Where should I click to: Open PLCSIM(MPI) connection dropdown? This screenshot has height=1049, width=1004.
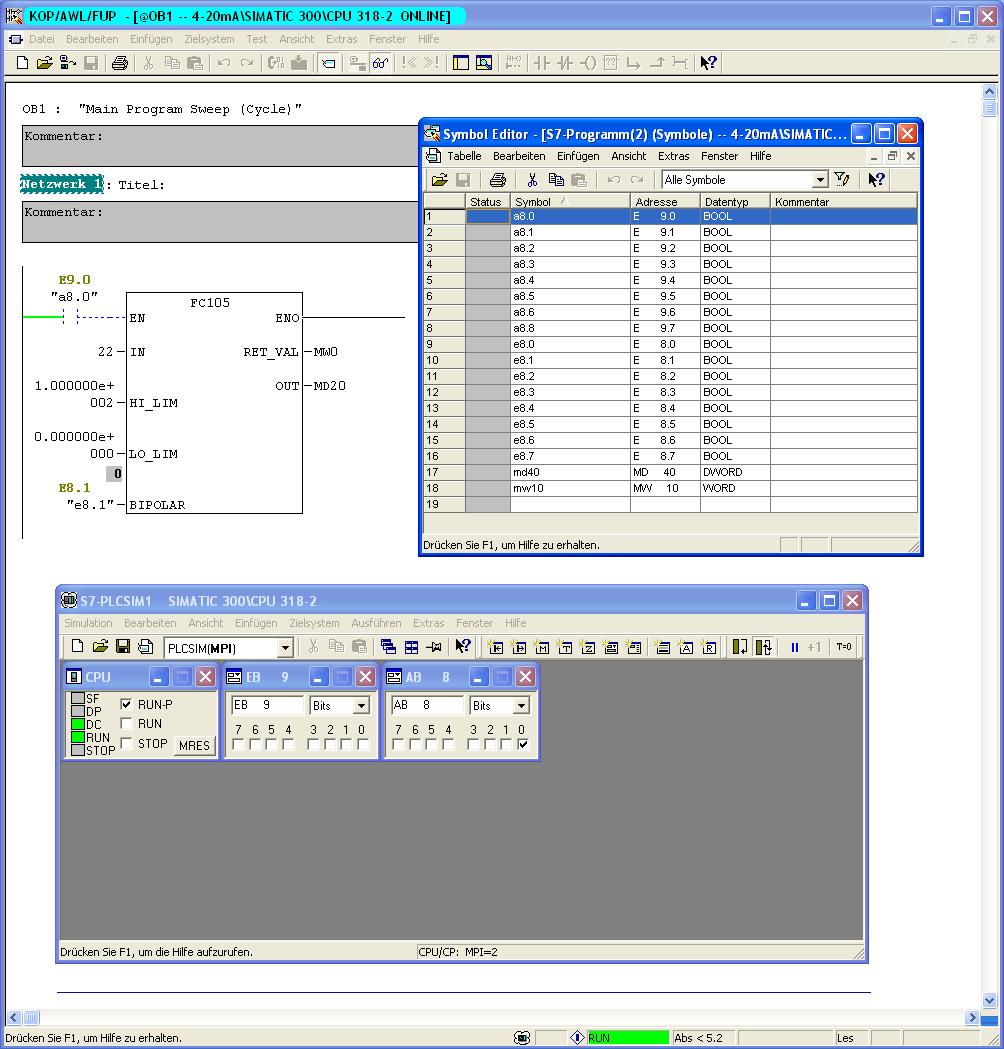coord(285,648)
